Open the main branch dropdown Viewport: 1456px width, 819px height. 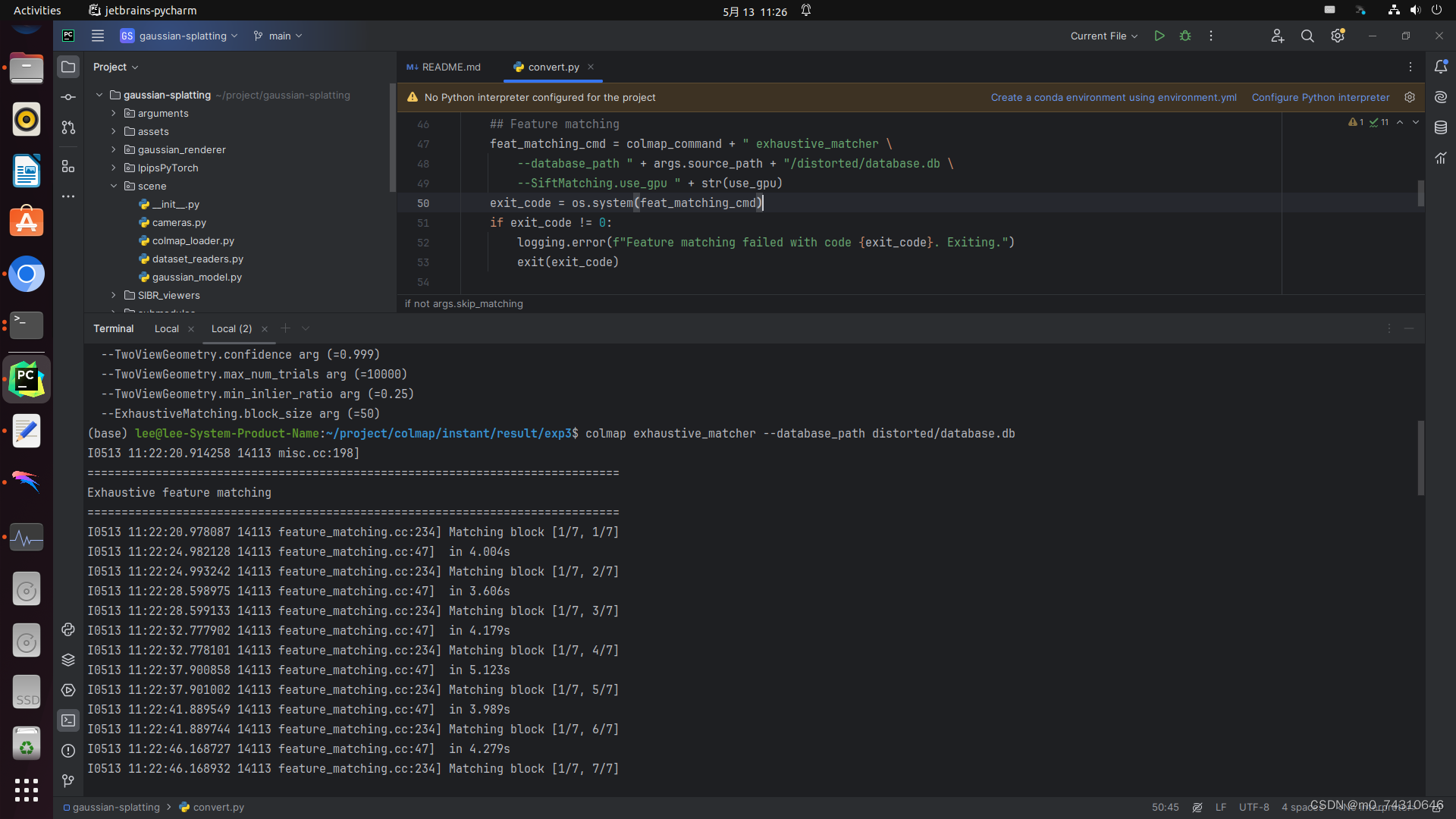click(x=278, y=36)
